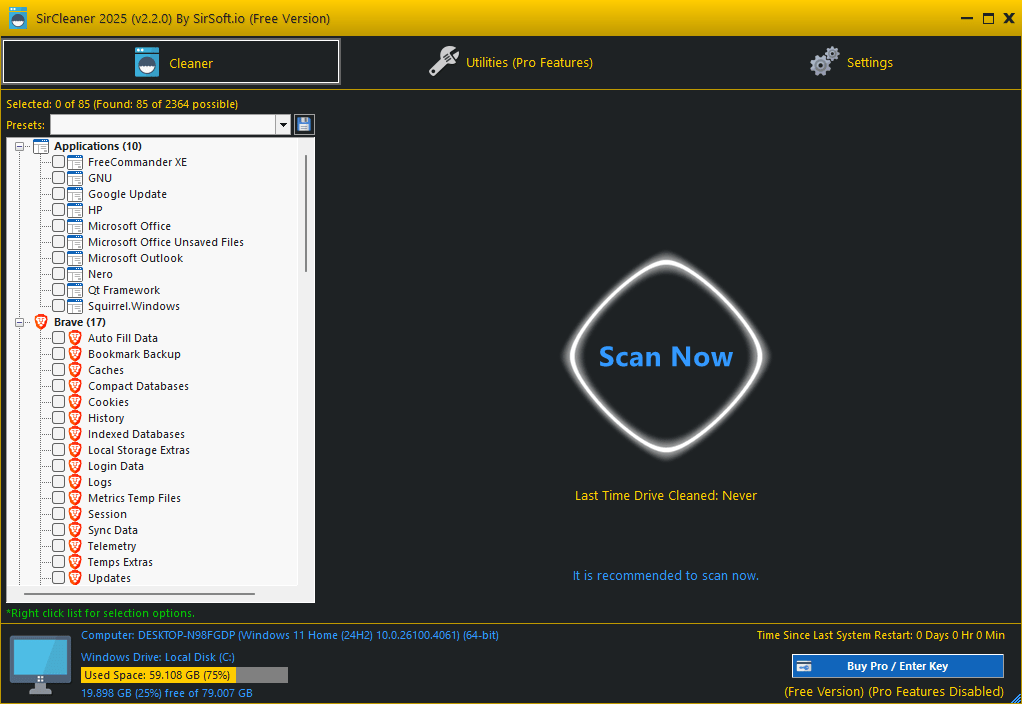
Task: Enable the HP checkbox
Action: pyautogui.click(x=59, y=210)
